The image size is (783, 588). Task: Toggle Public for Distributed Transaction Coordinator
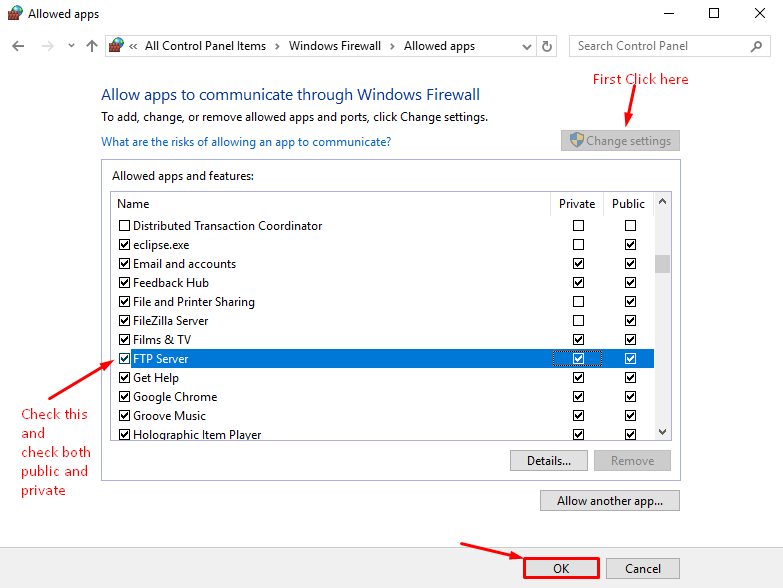click(x=630, y=226)
